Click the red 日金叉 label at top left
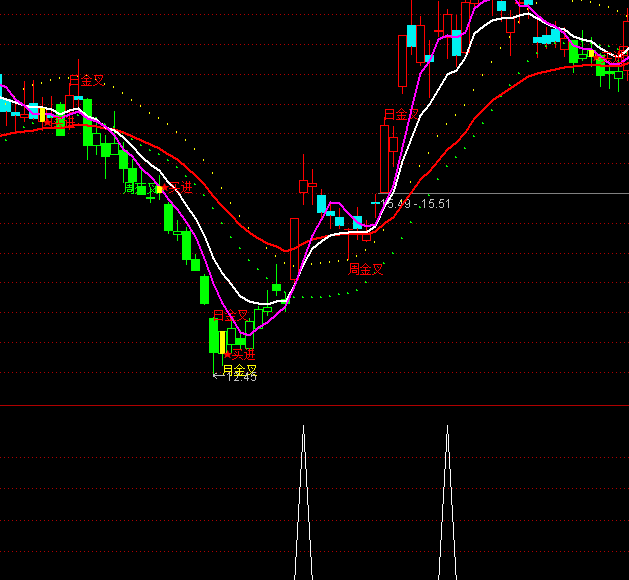This screenshot has width=629, height=580. (x=85, y=80)
